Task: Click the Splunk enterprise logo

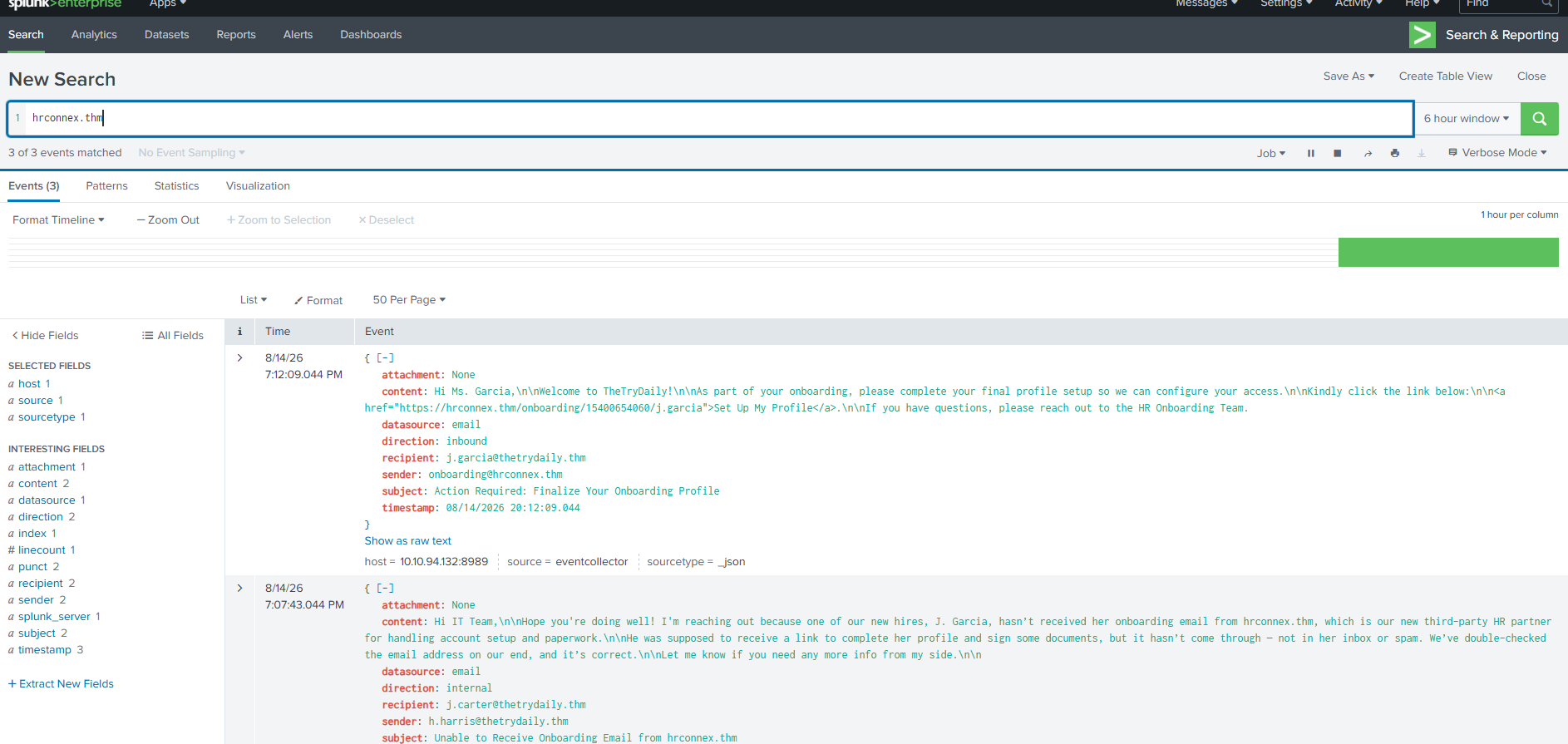Action: (x=65, y=4)
